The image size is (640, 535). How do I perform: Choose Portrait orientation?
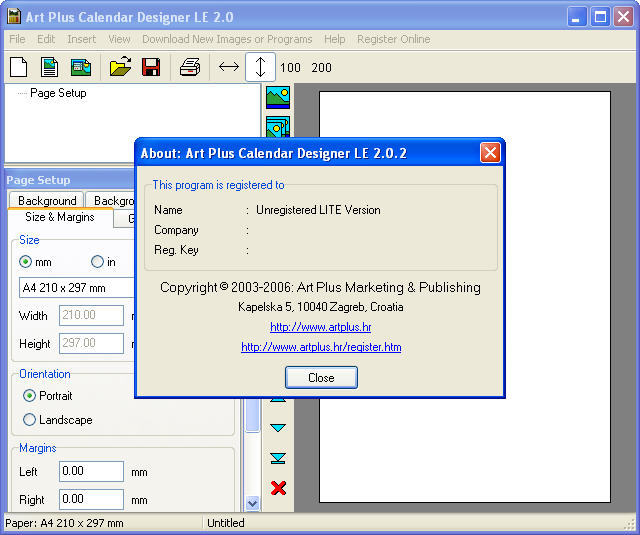[29, 395]
